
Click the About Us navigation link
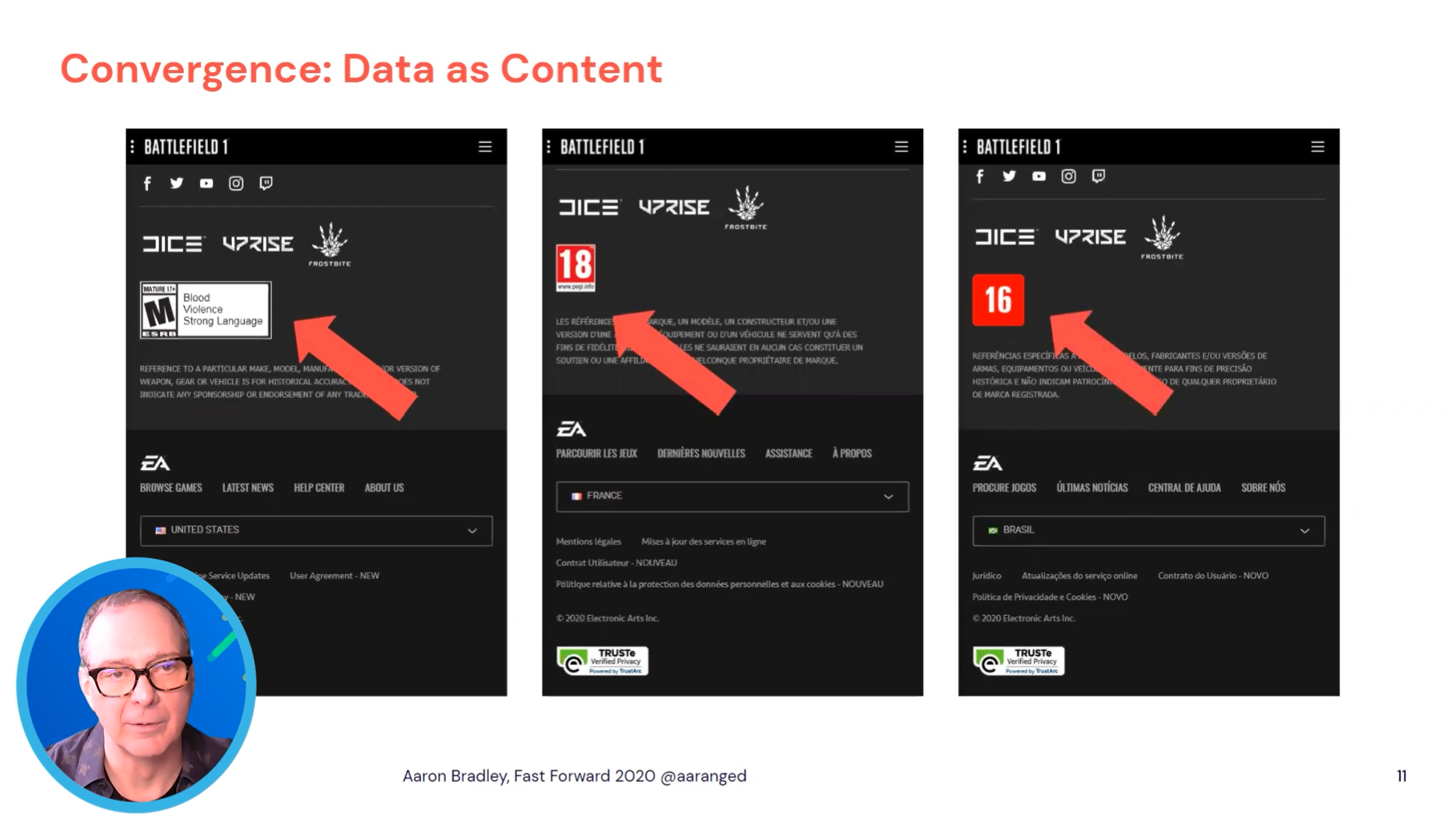(384, 487)
